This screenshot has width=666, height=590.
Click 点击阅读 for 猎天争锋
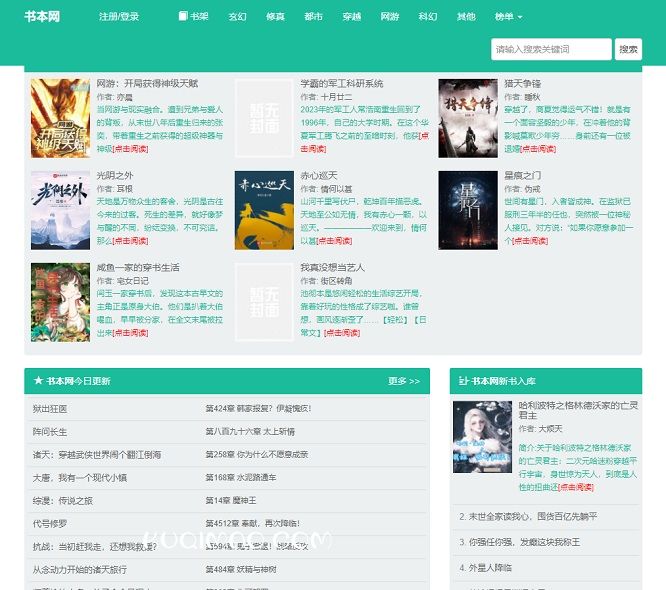[x=538, y=149]
